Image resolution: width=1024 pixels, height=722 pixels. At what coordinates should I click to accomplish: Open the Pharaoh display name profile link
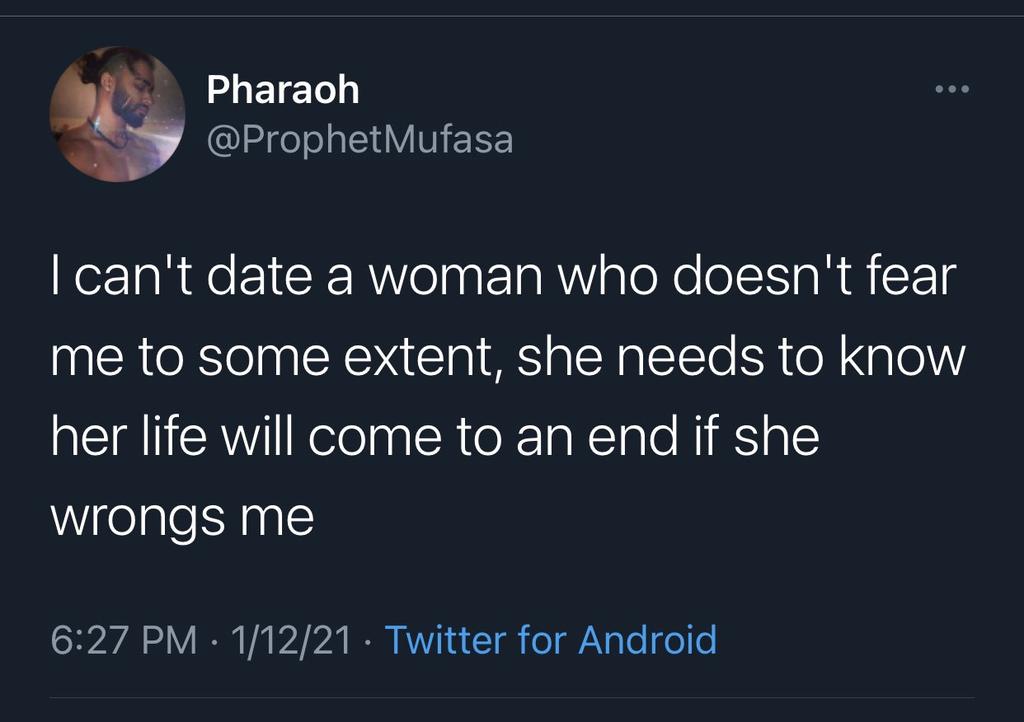283,91
